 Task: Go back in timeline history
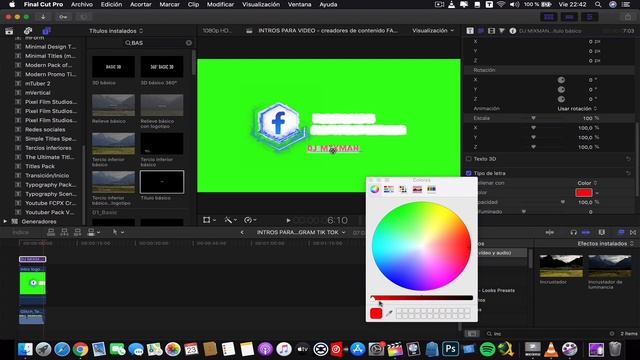click(242, 232)
